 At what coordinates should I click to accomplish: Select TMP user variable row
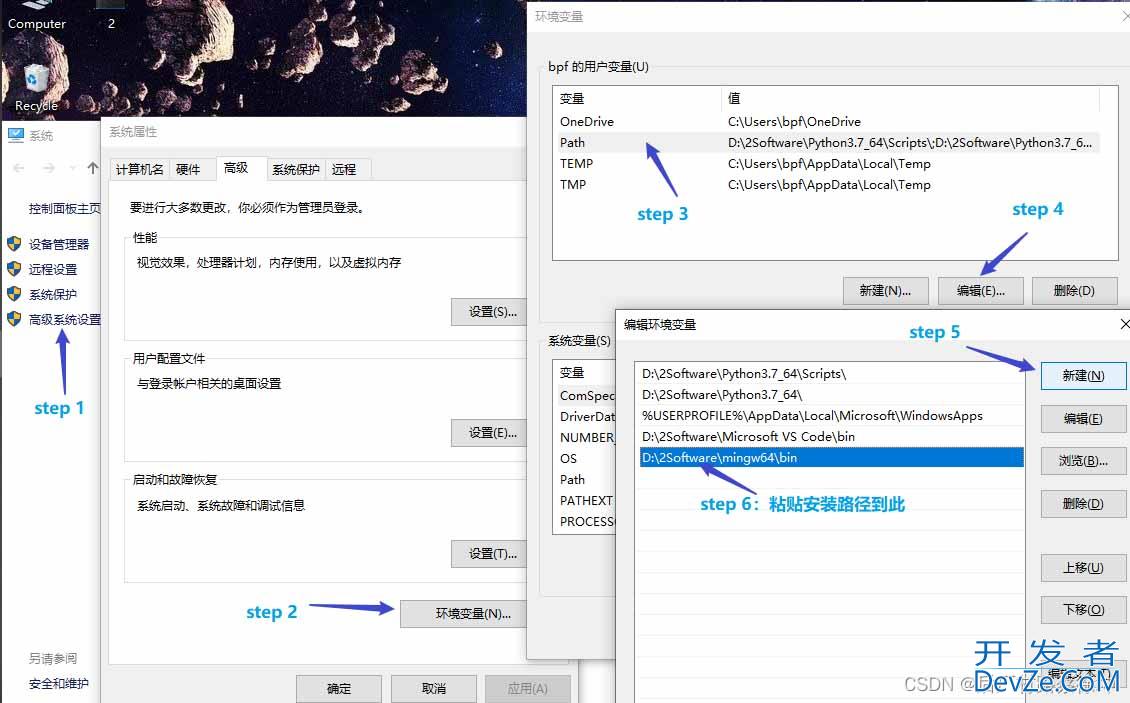pyautogui.click(x=826, y=184)
